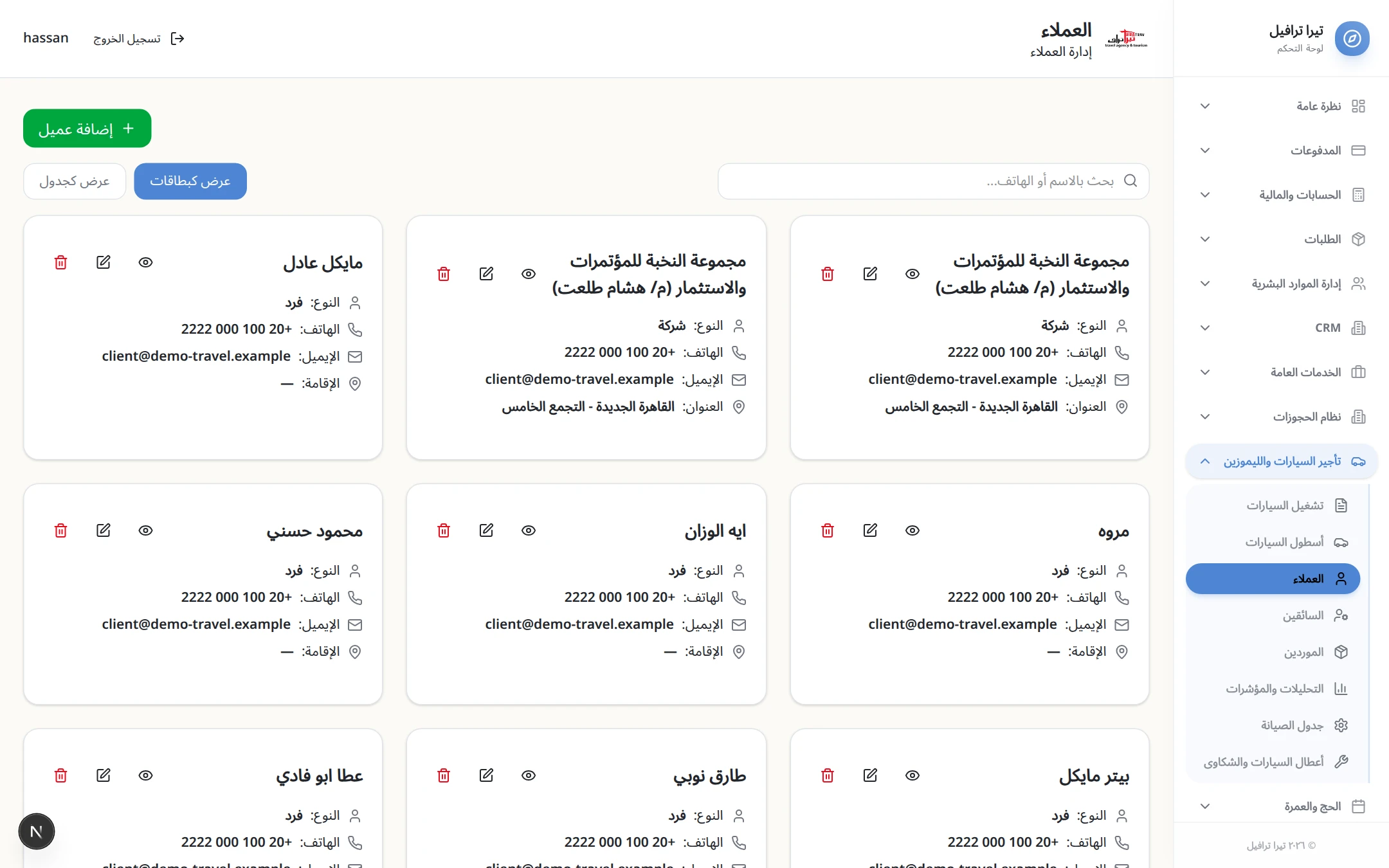Click the logout arrow icon

(177, 39)
